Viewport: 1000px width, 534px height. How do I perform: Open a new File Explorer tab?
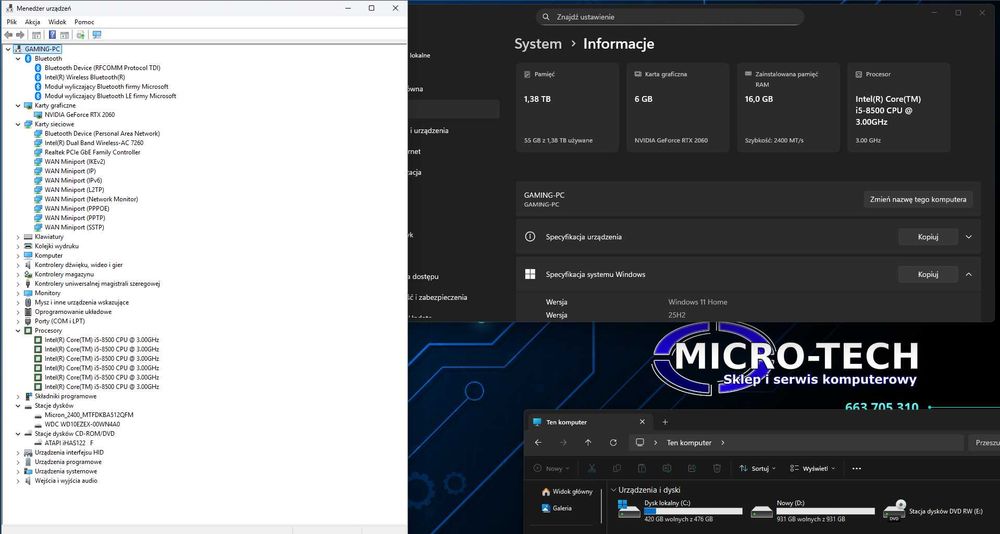665,422
